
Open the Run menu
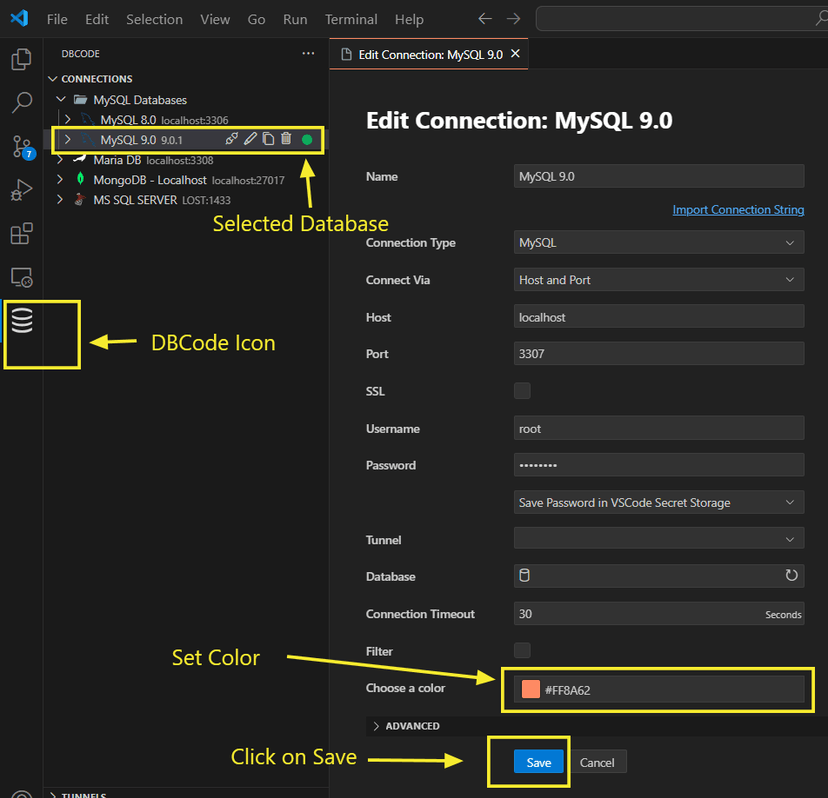[295, 19]
